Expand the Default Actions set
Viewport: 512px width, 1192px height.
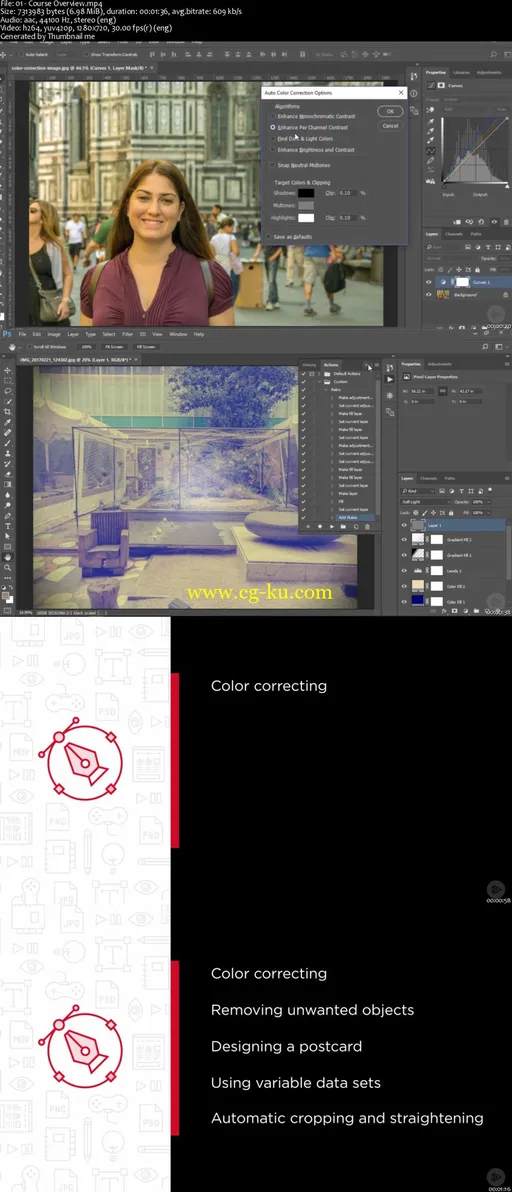pos(319,373)
